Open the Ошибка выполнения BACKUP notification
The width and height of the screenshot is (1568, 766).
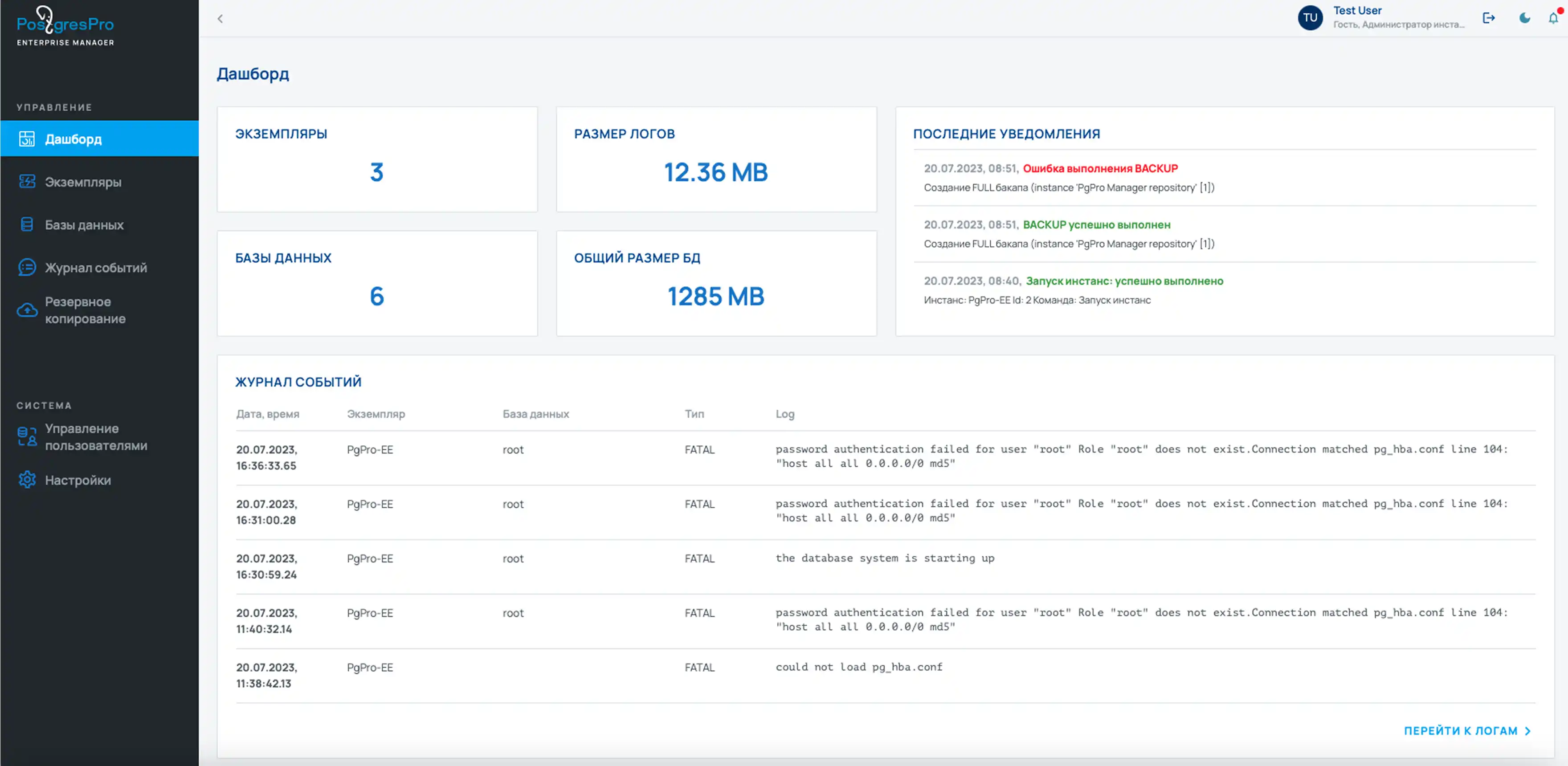coord(1100,168)
